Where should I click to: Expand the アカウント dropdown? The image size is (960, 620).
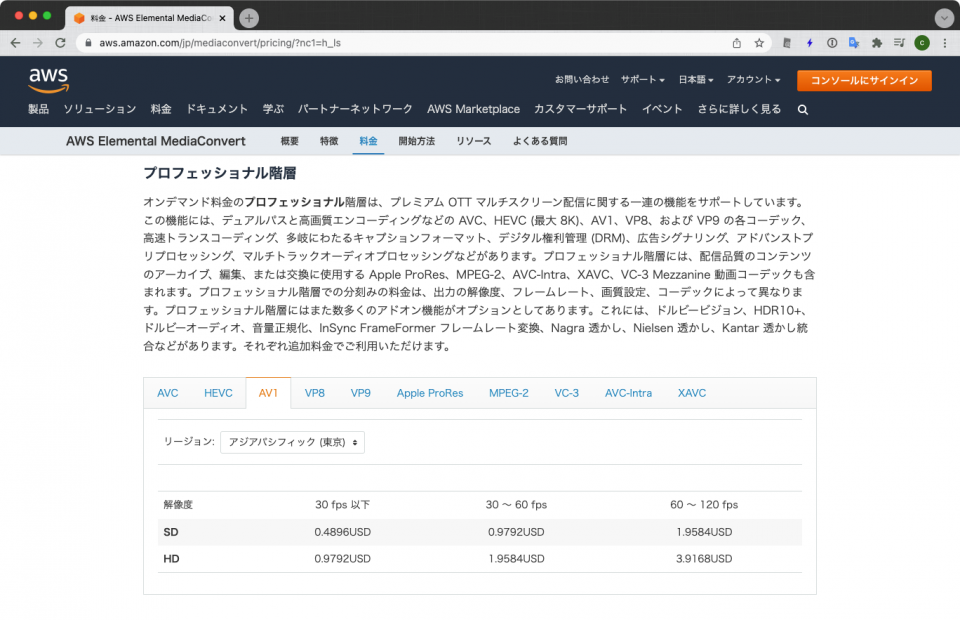click(751, 78)
